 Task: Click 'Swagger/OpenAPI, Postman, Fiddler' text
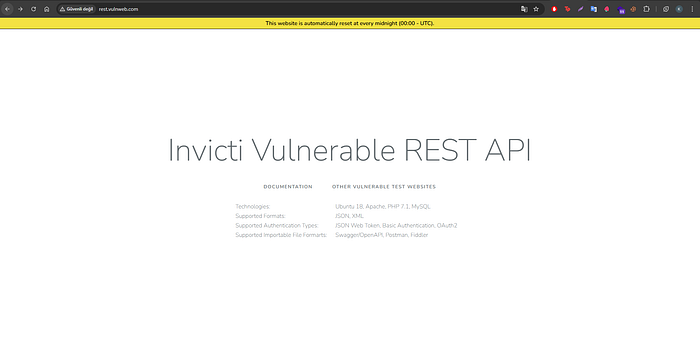[x=382, y=235]
